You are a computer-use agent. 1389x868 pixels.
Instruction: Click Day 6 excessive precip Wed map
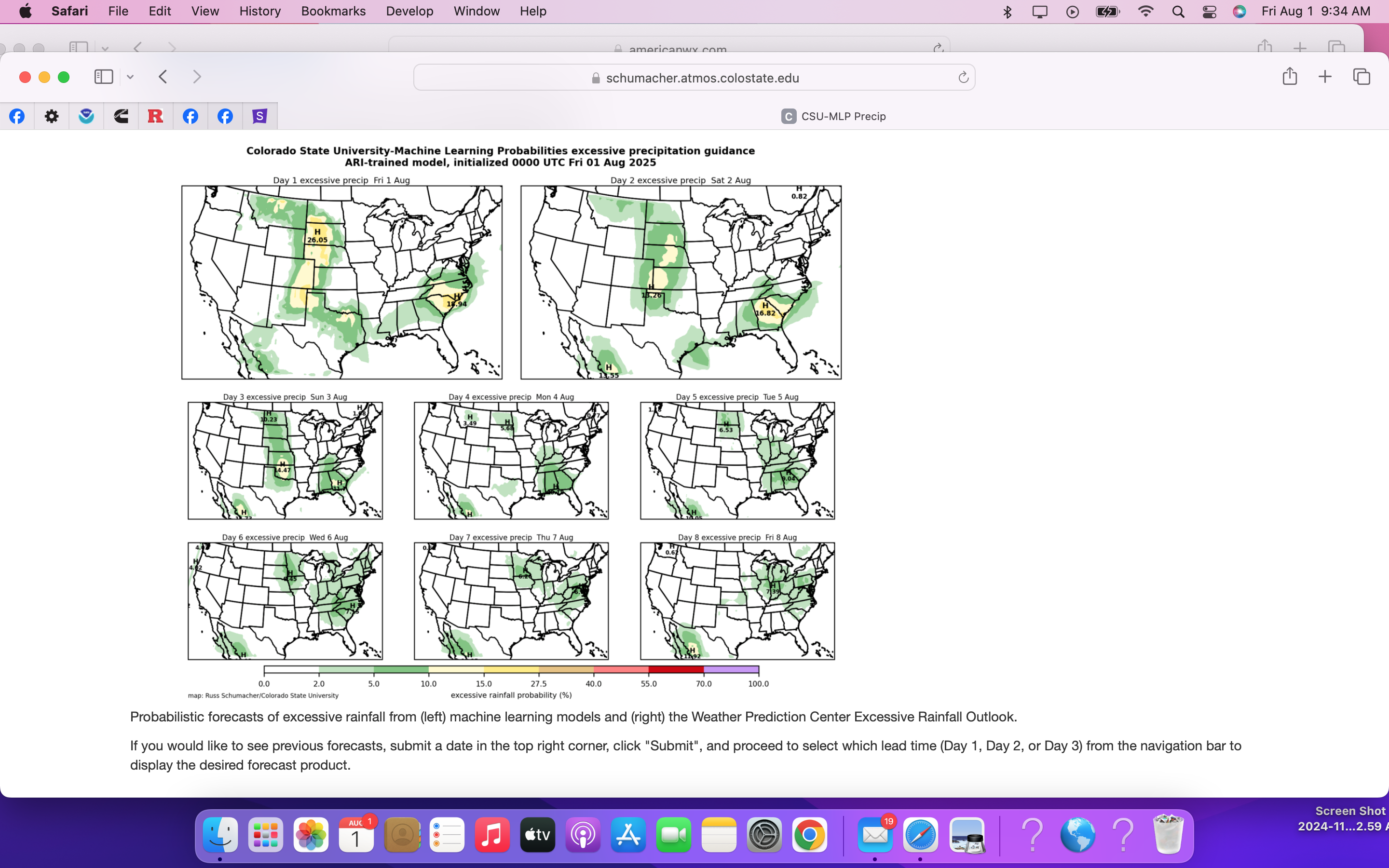(x=285, y=601)
